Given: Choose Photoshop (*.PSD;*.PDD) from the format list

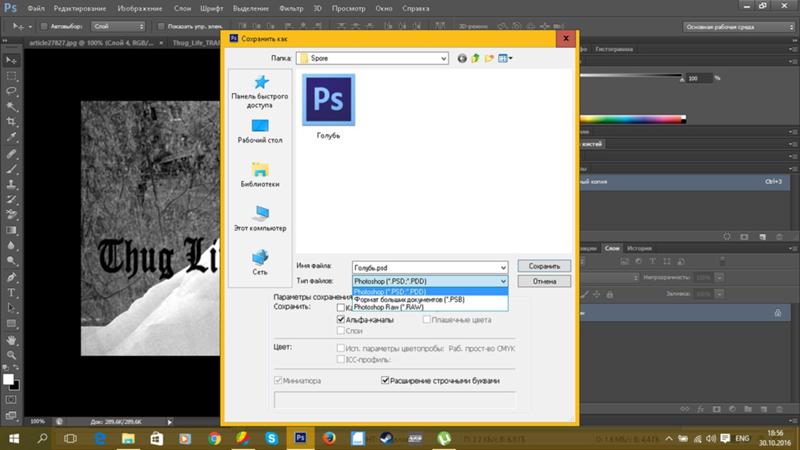Looking at the screenshot, I should point(430,292).
